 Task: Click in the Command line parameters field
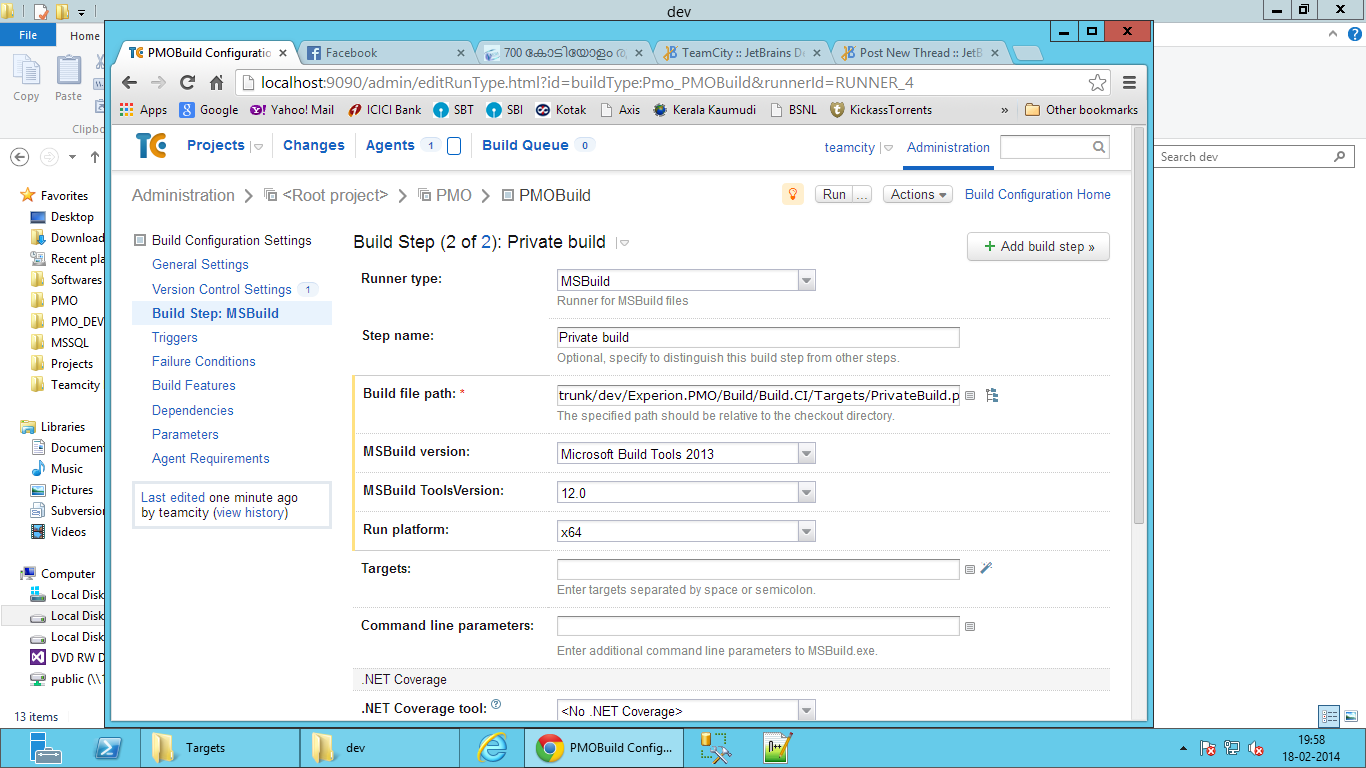coord(758,626)
